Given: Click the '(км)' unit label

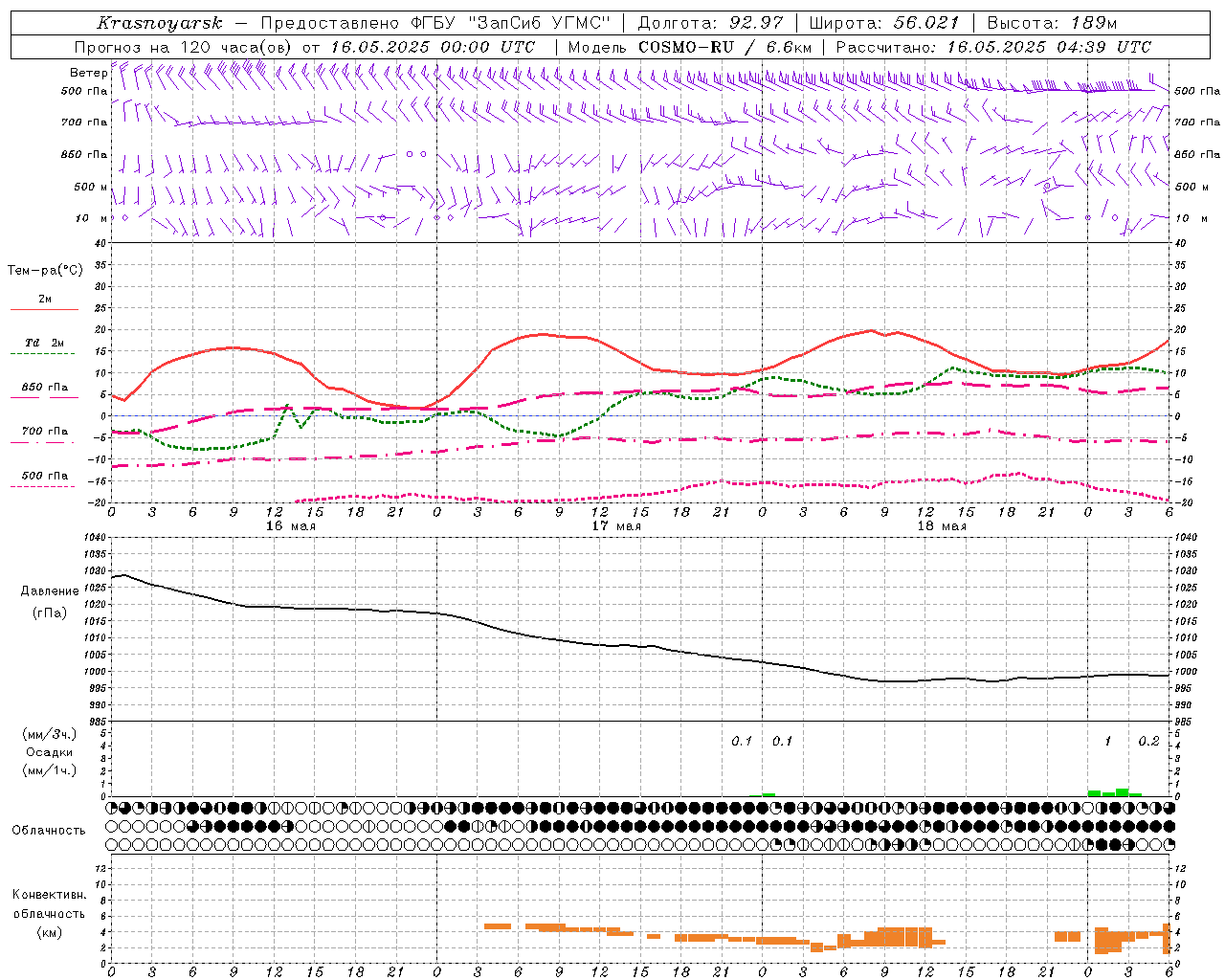Looking at the screenshot, I should click(49, 932).
